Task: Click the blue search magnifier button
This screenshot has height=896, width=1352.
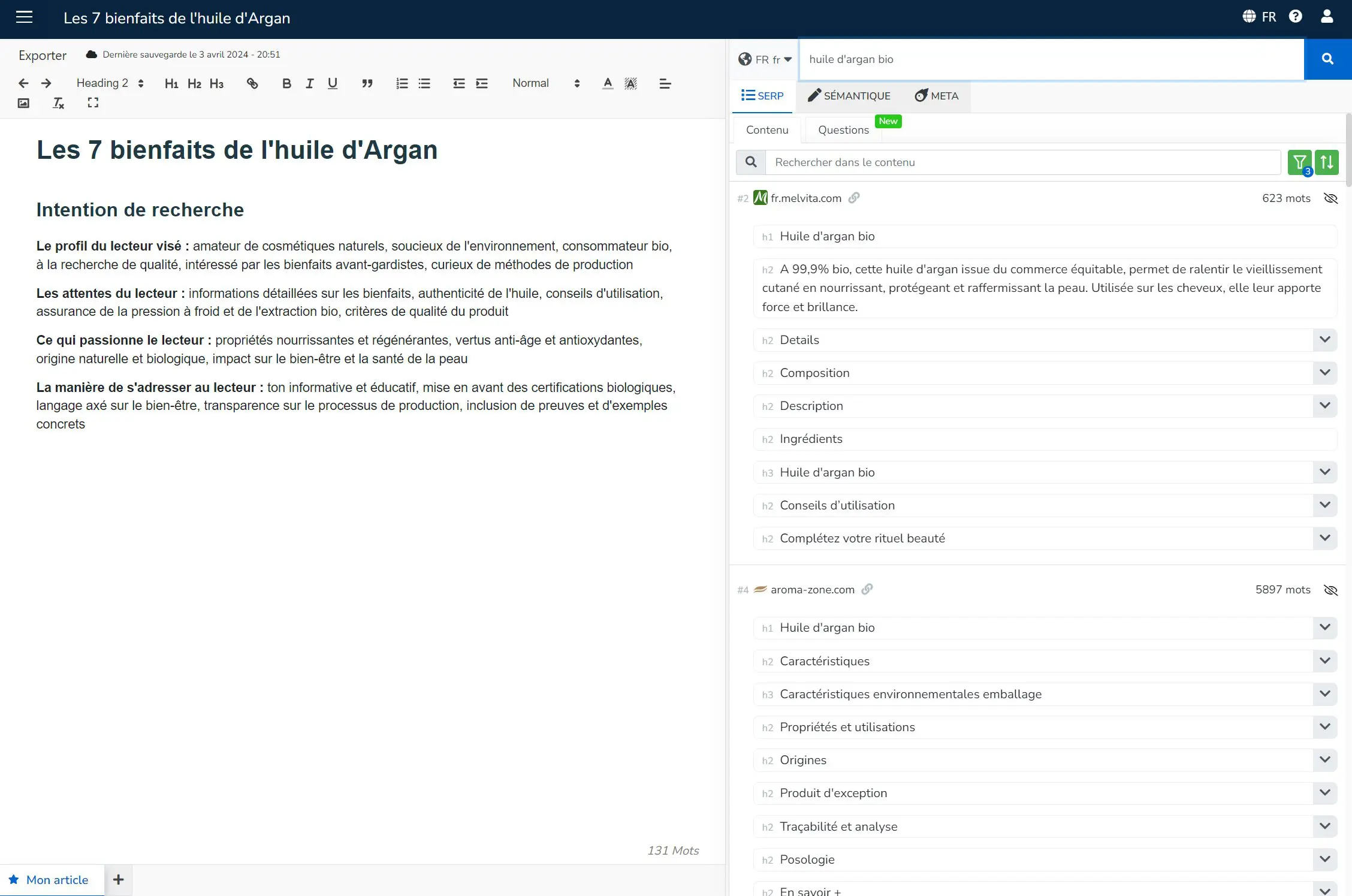Action: [x=1327, y=59]
